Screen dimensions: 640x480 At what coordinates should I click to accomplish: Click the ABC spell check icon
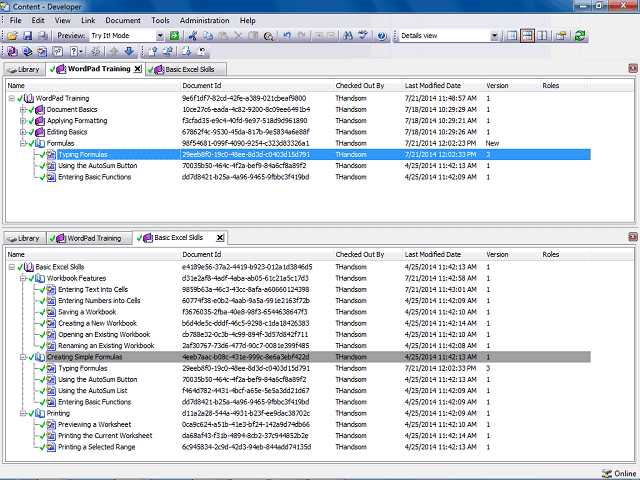point(362,36)
